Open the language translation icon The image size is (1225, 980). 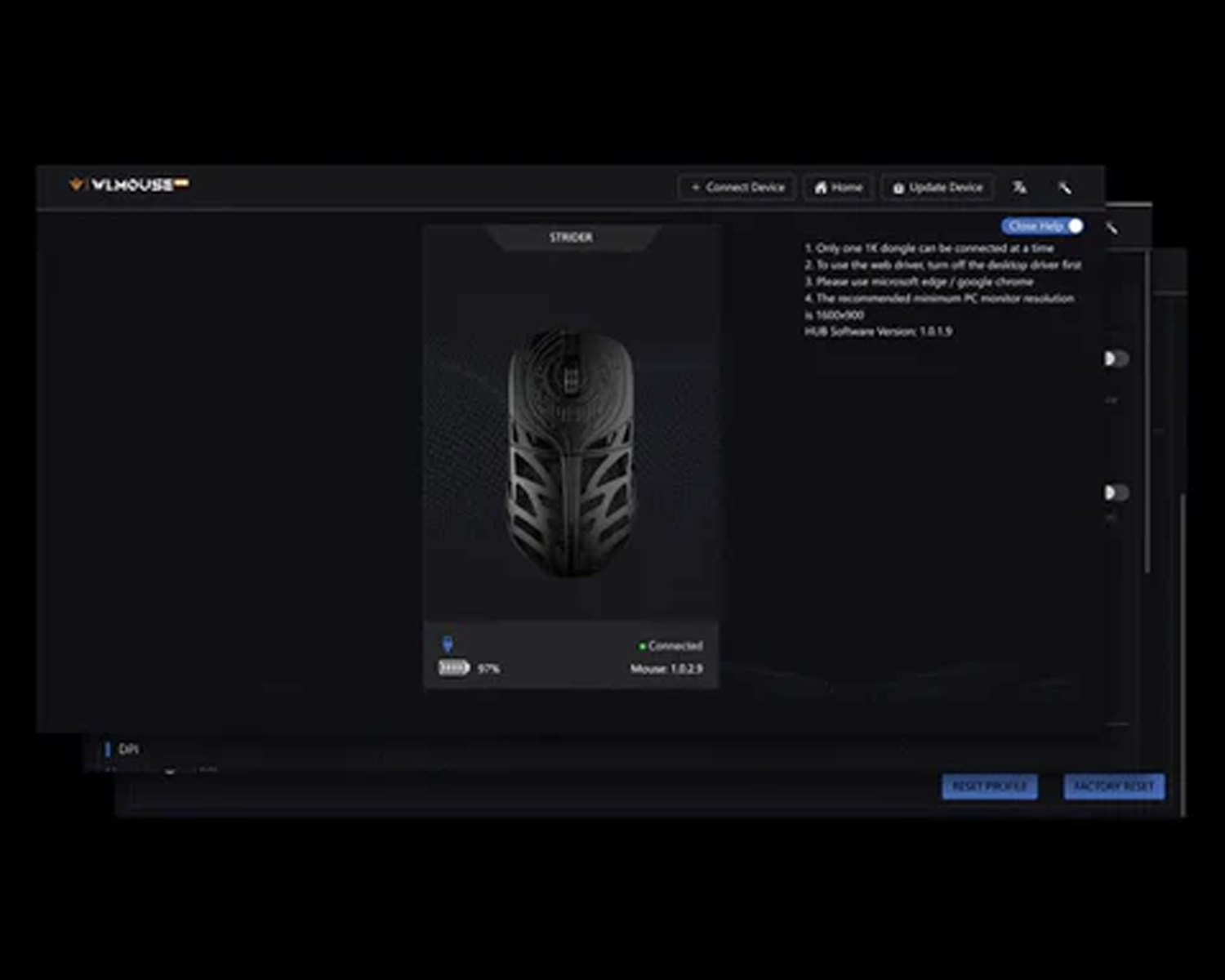click(x=1019, y=188)
